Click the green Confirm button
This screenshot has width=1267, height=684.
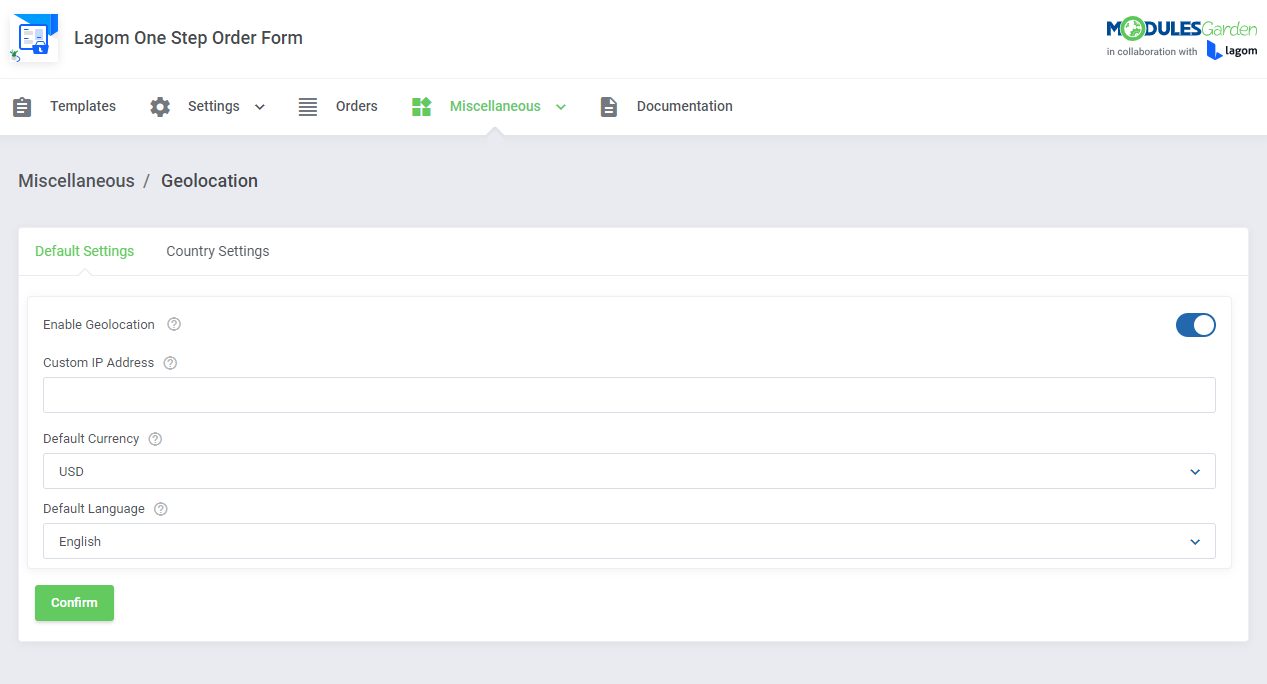pyautogui.click(x=74, y=603)
